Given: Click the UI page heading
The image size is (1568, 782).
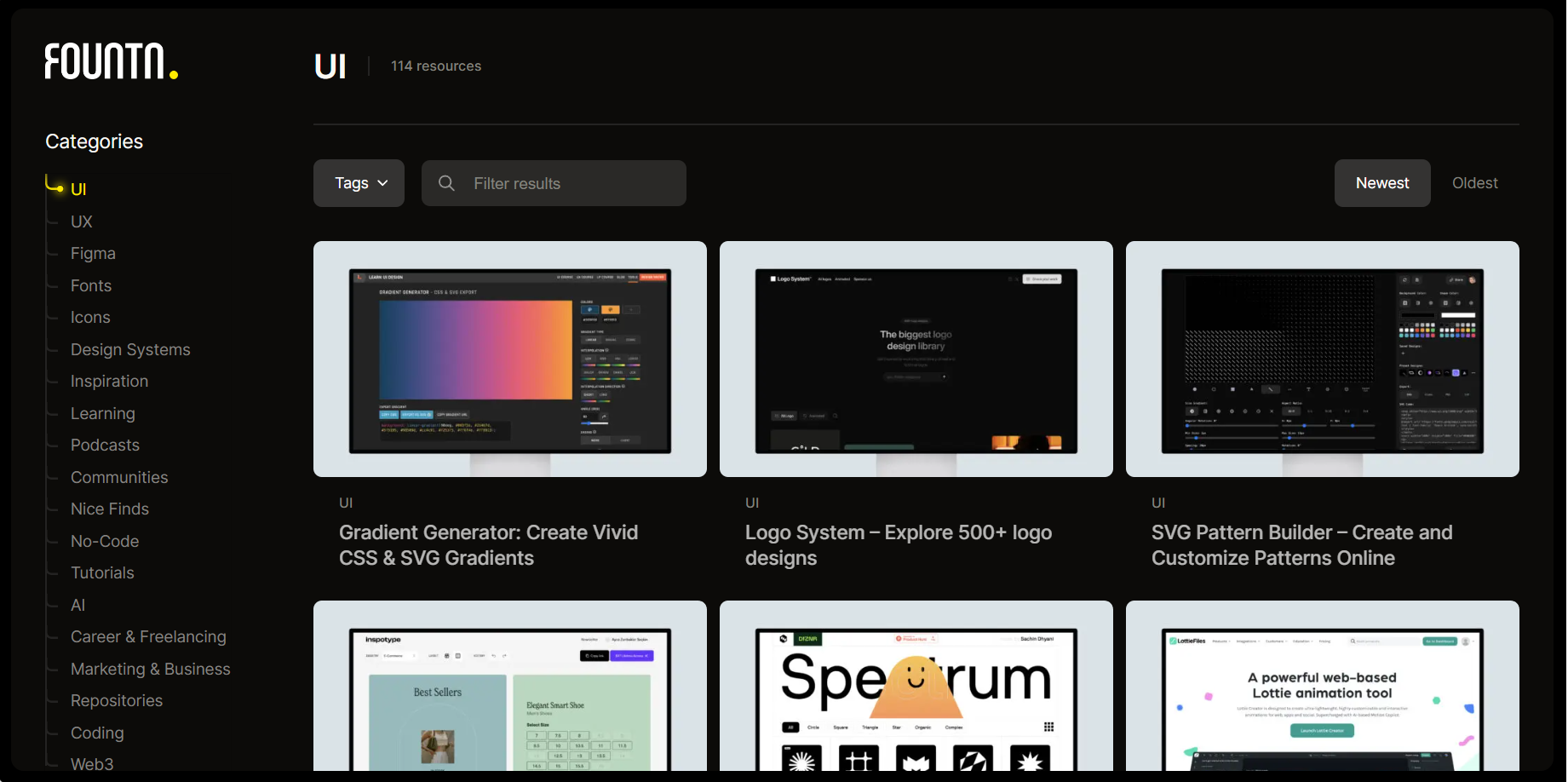Looking at the screenshot, I should point(330,66).
